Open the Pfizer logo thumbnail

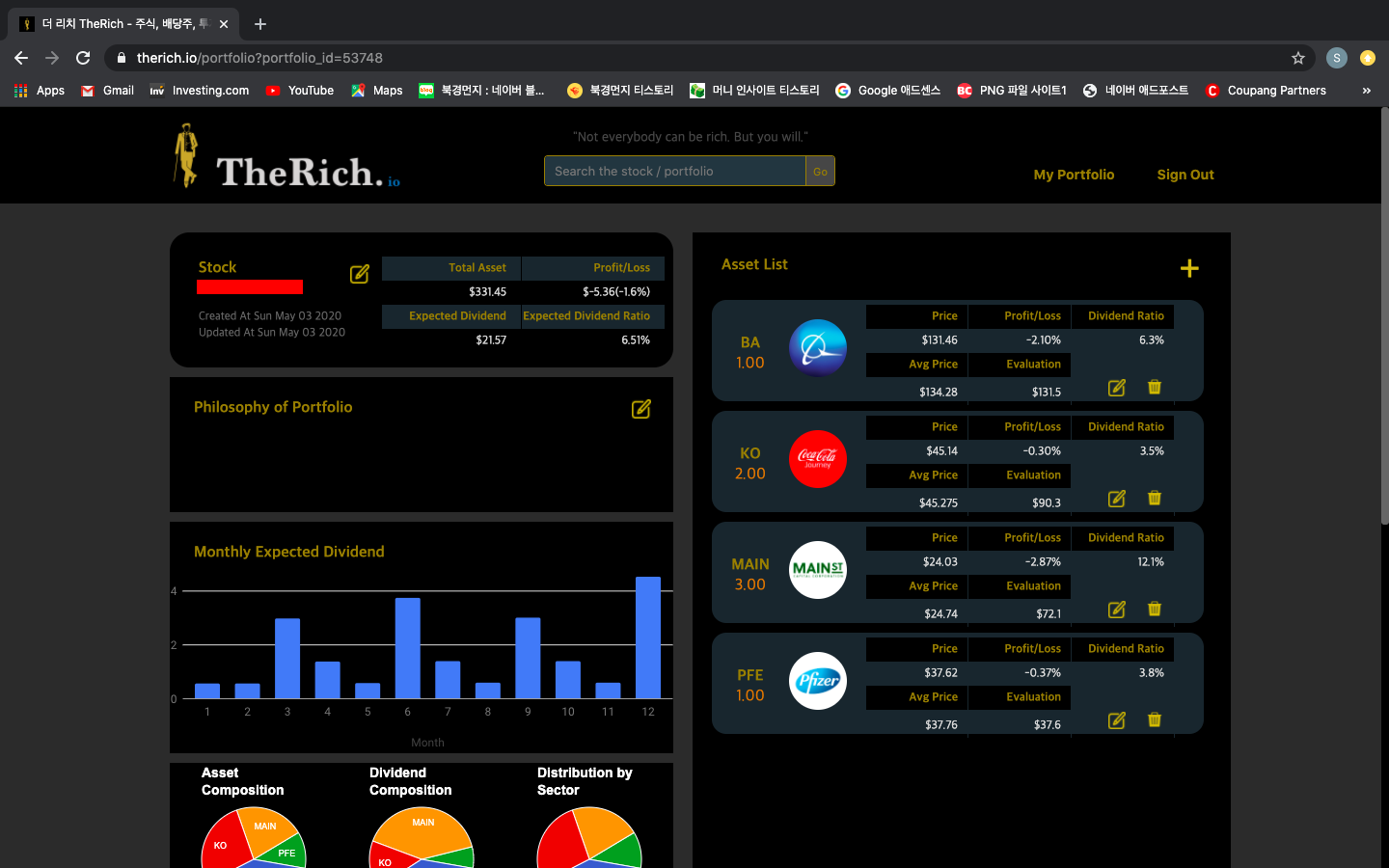818,681
